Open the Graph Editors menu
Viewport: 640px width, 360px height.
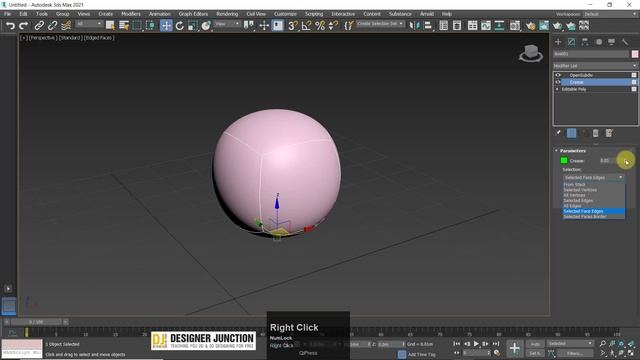[x=193, y=14]
